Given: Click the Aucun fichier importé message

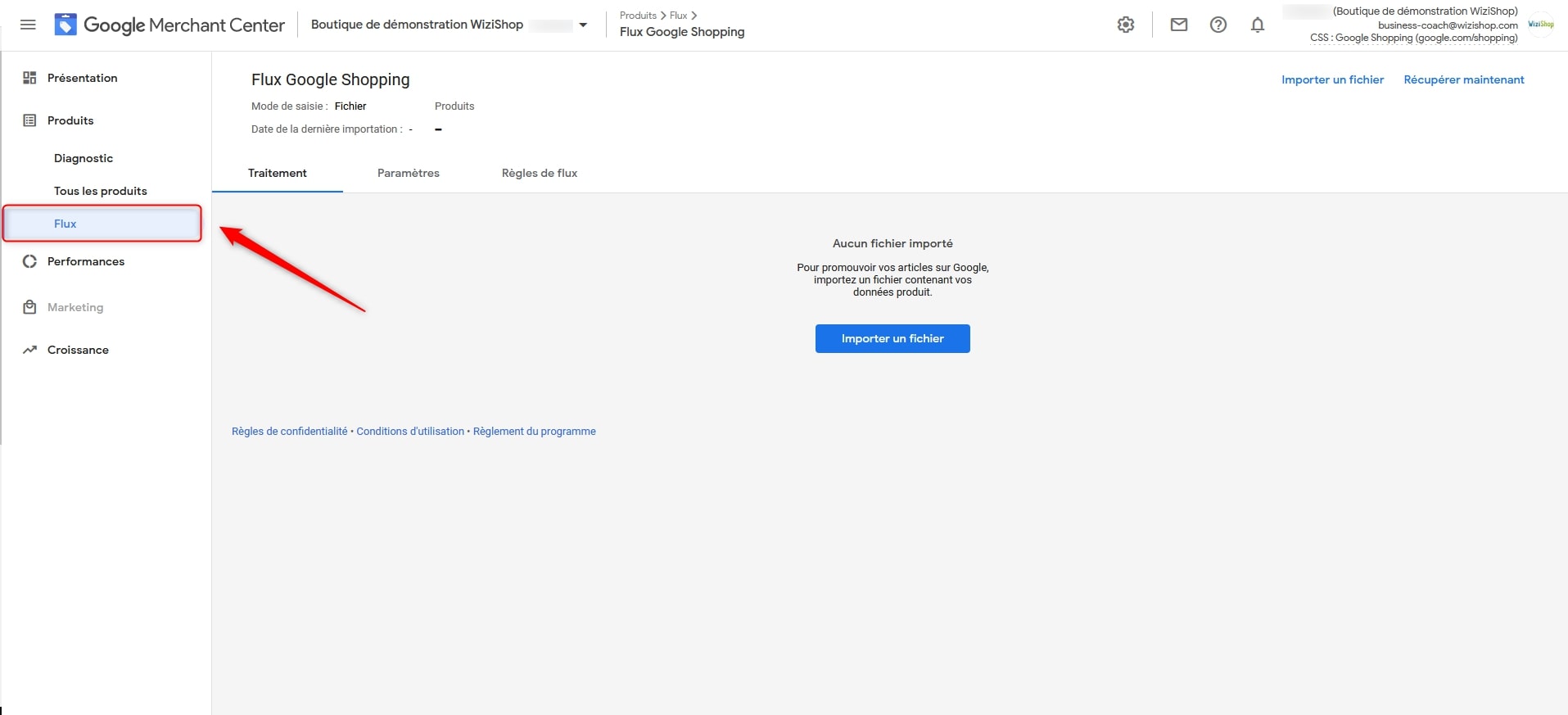Looking at the screenshot, I should coord(892,243).
